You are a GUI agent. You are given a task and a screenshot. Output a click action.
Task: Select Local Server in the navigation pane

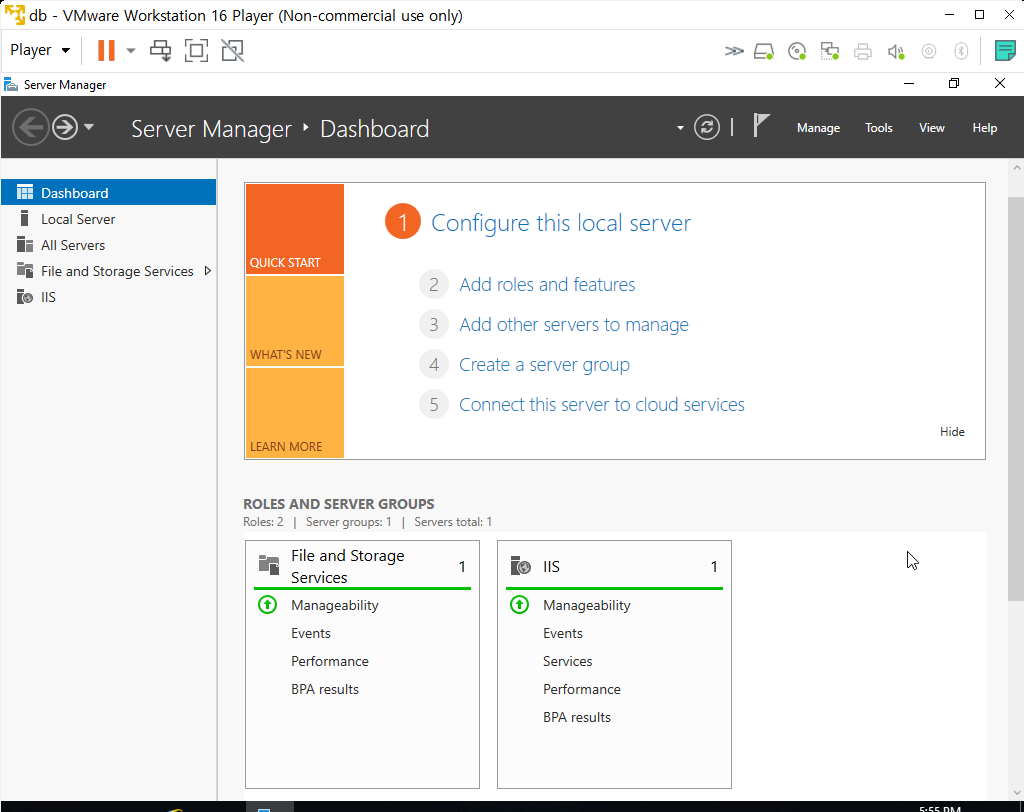coord(108,219)
